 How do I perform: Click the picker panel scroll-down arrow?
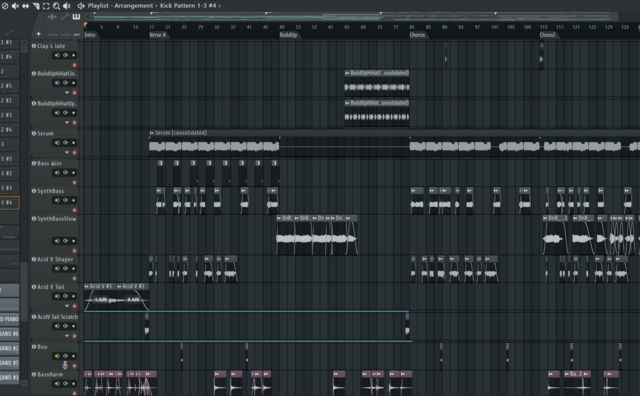point(24,383)
